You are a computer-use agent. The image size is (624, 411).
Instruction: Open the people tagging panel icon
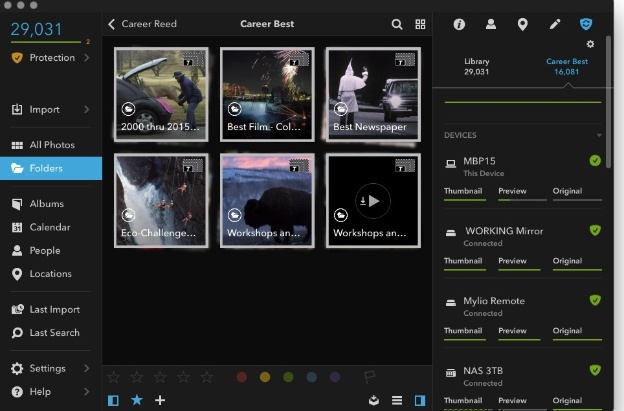click(x=491, y=24)
